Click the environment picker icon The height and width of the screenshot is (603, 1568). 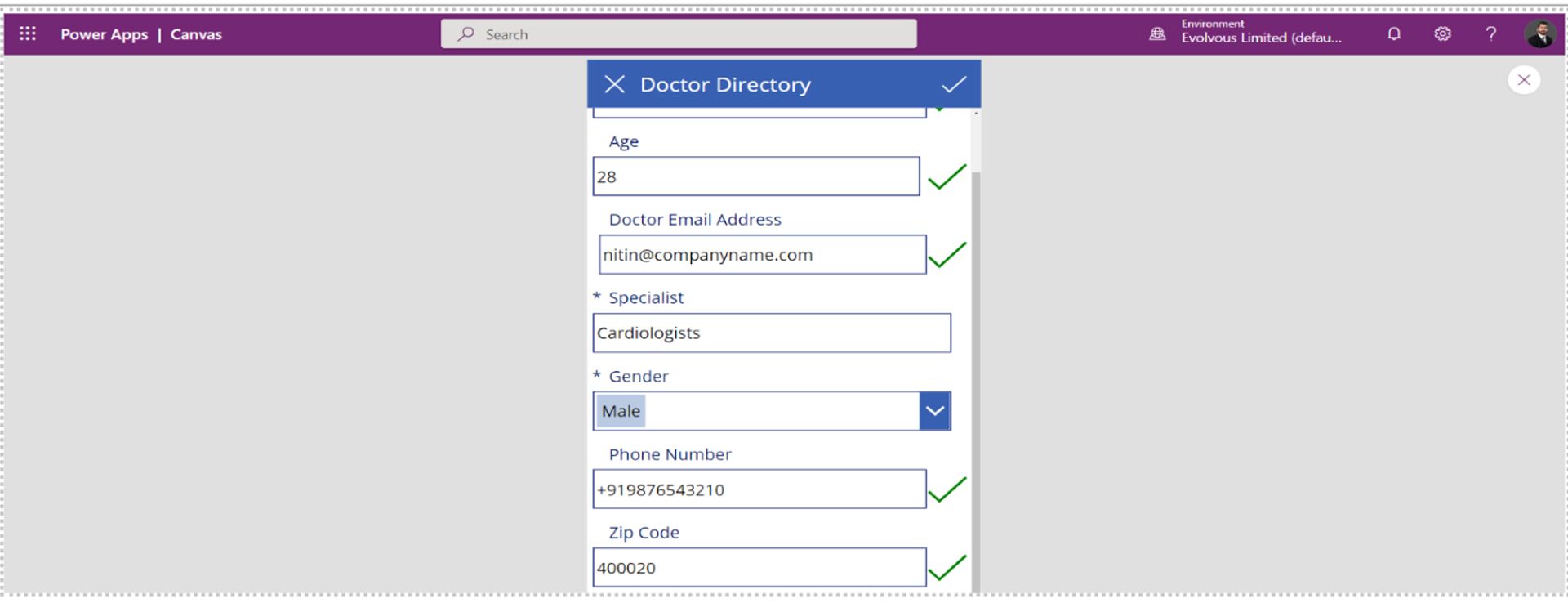tap(1157, 34)
